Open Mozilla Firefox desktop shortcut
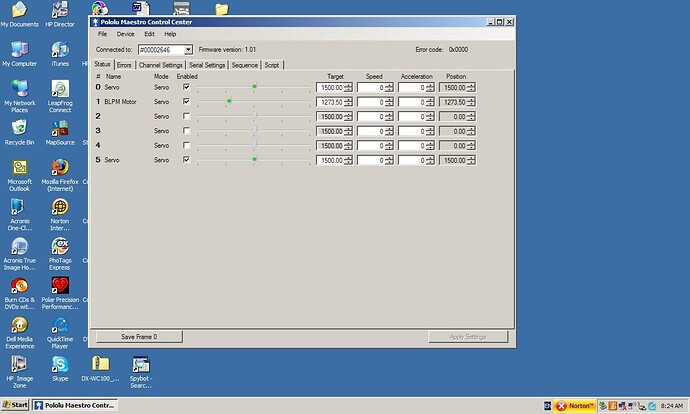This screenshot has width=690, height=414. [60, 168]
